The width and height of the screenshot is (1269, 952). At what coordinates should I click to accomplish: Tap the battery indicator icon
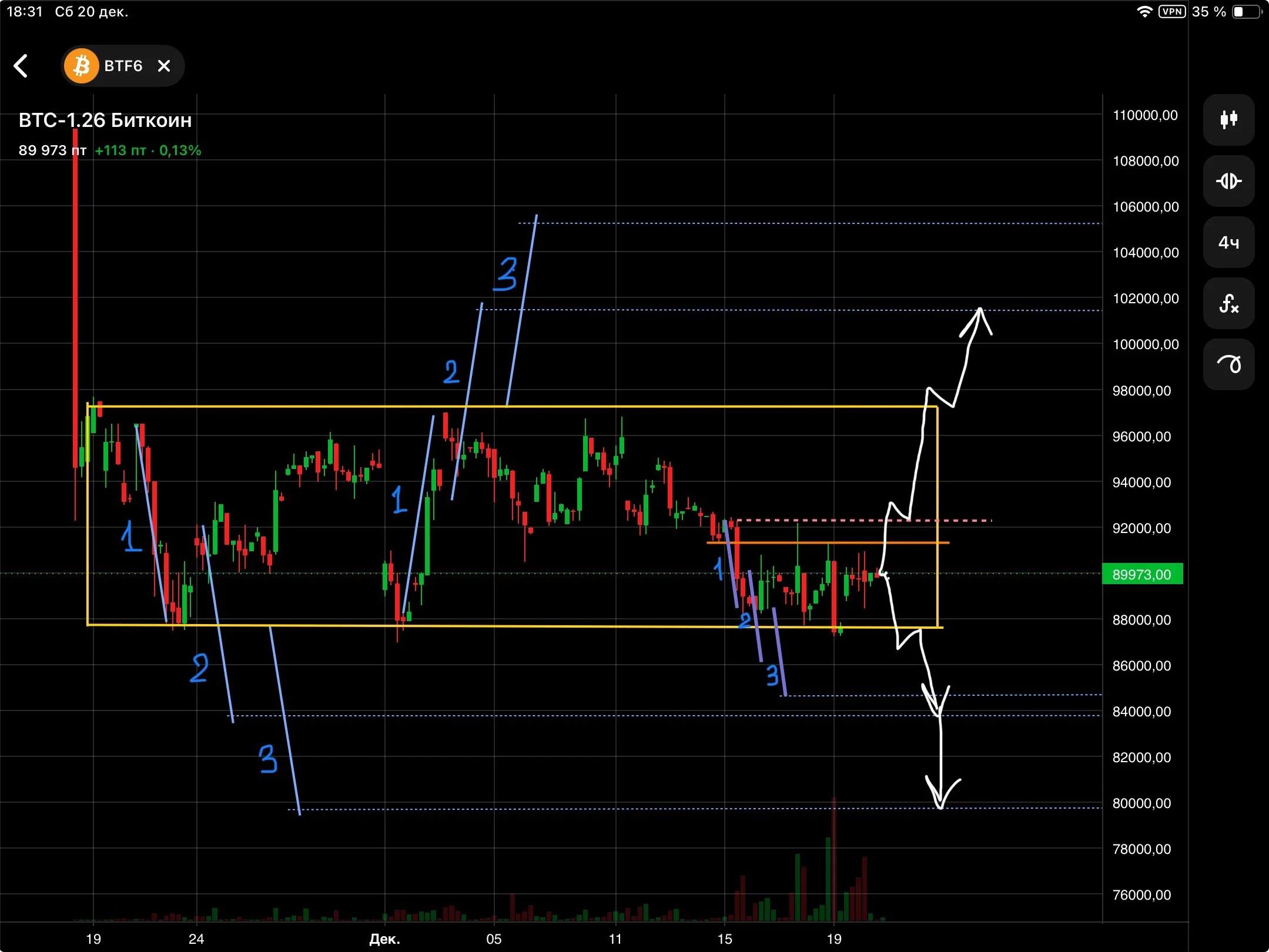1247,12
